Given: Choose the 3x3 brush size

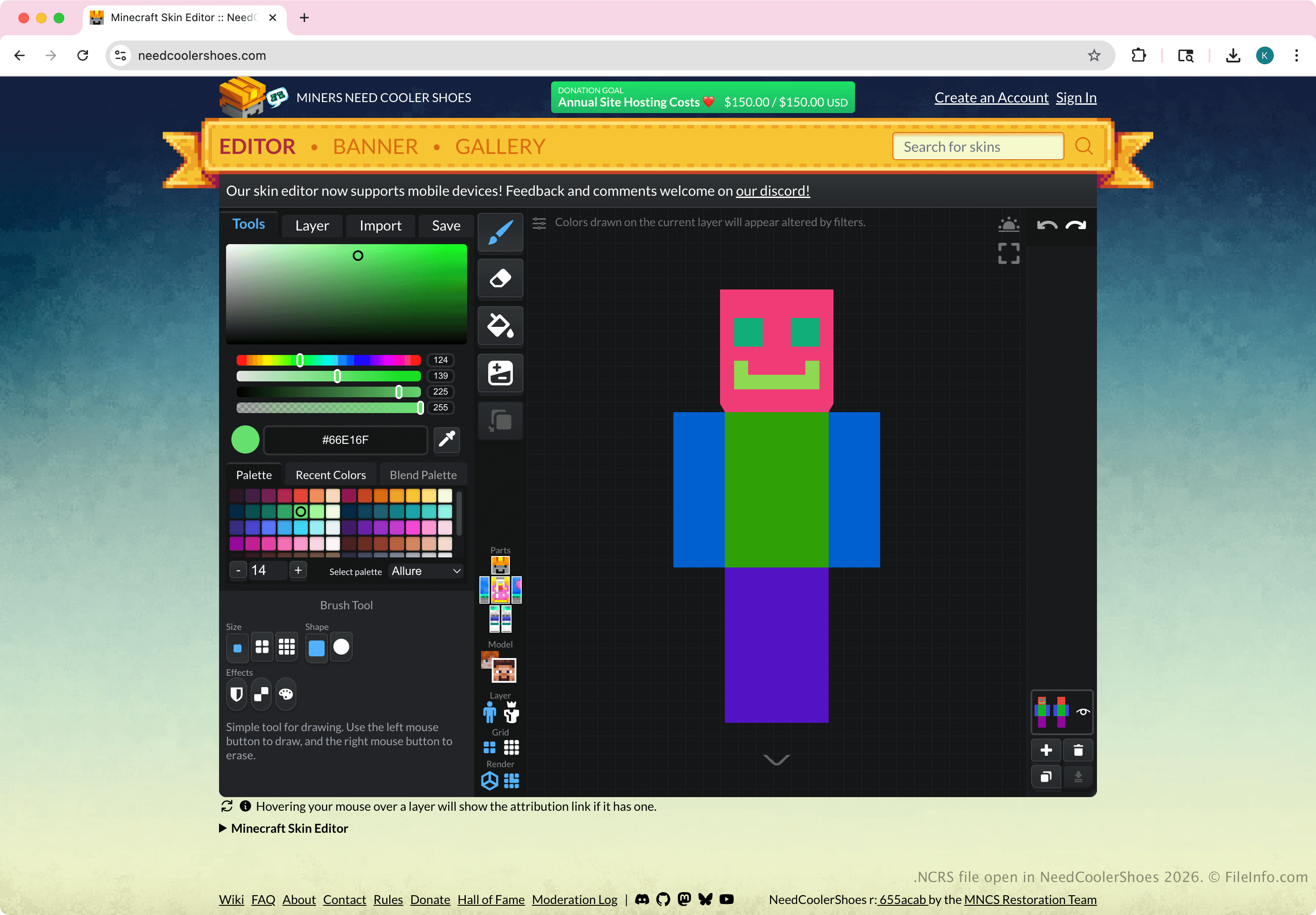Looking at the screenshot, I should (287, 647).
